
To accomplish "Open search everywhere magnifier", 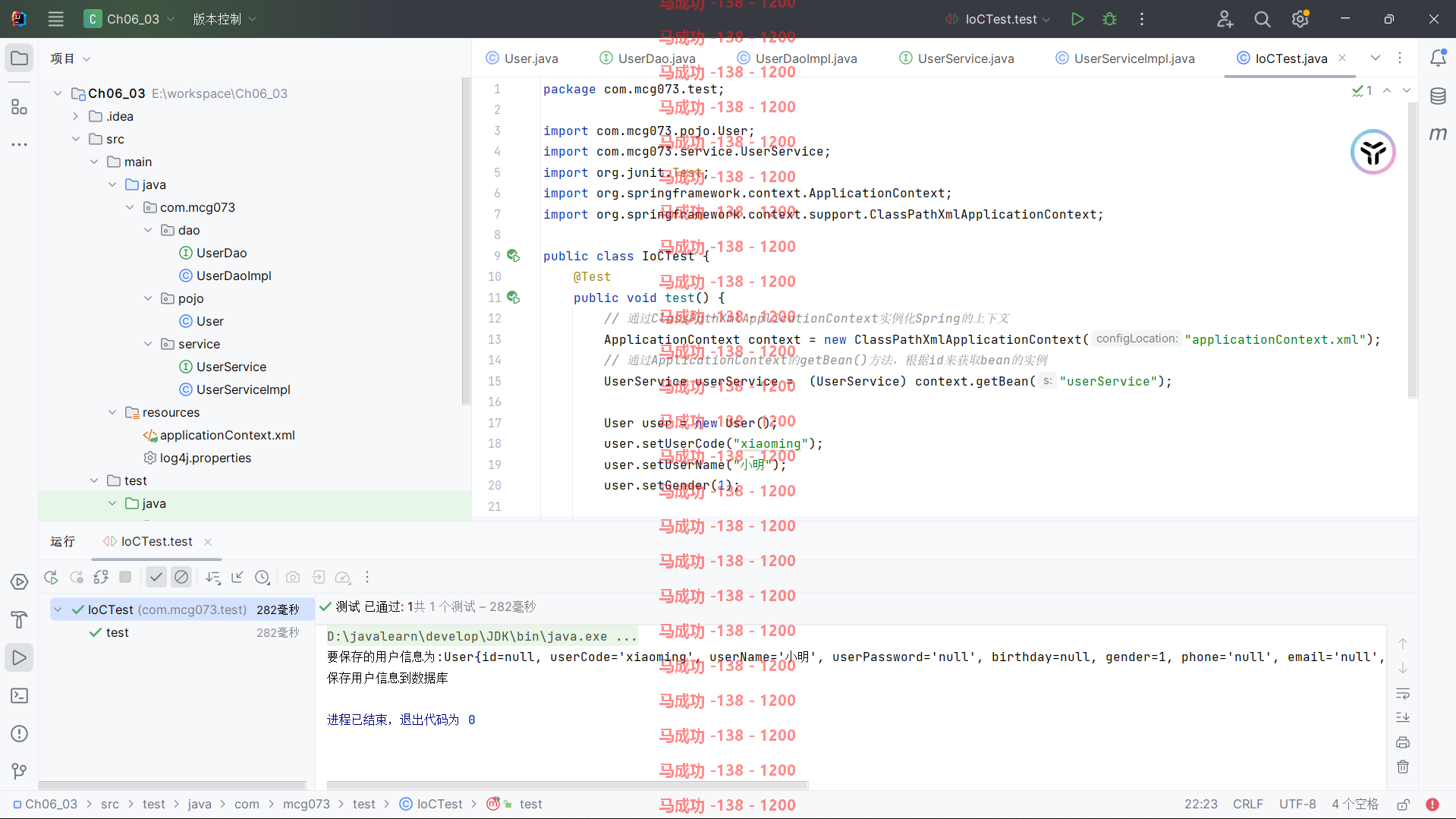I will [x=1262, y=19].
